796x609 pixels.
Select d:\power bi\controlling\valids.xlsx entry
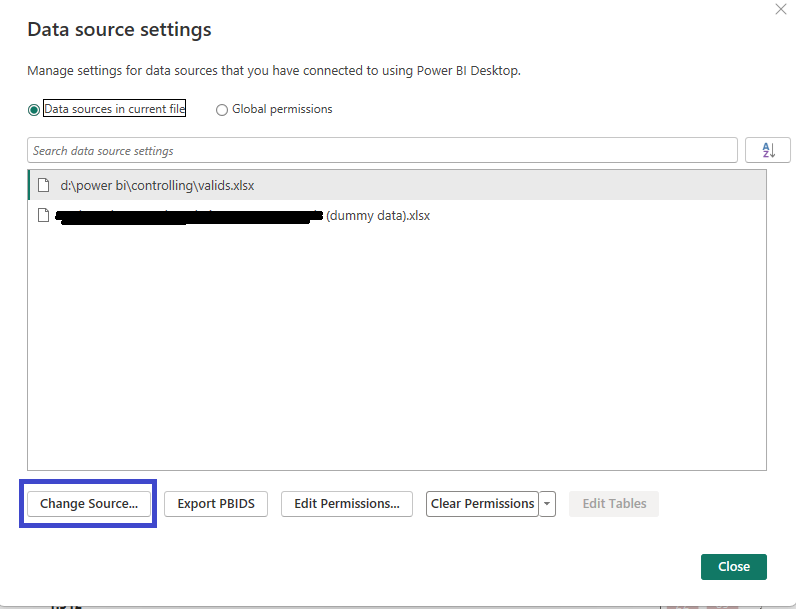397,185
